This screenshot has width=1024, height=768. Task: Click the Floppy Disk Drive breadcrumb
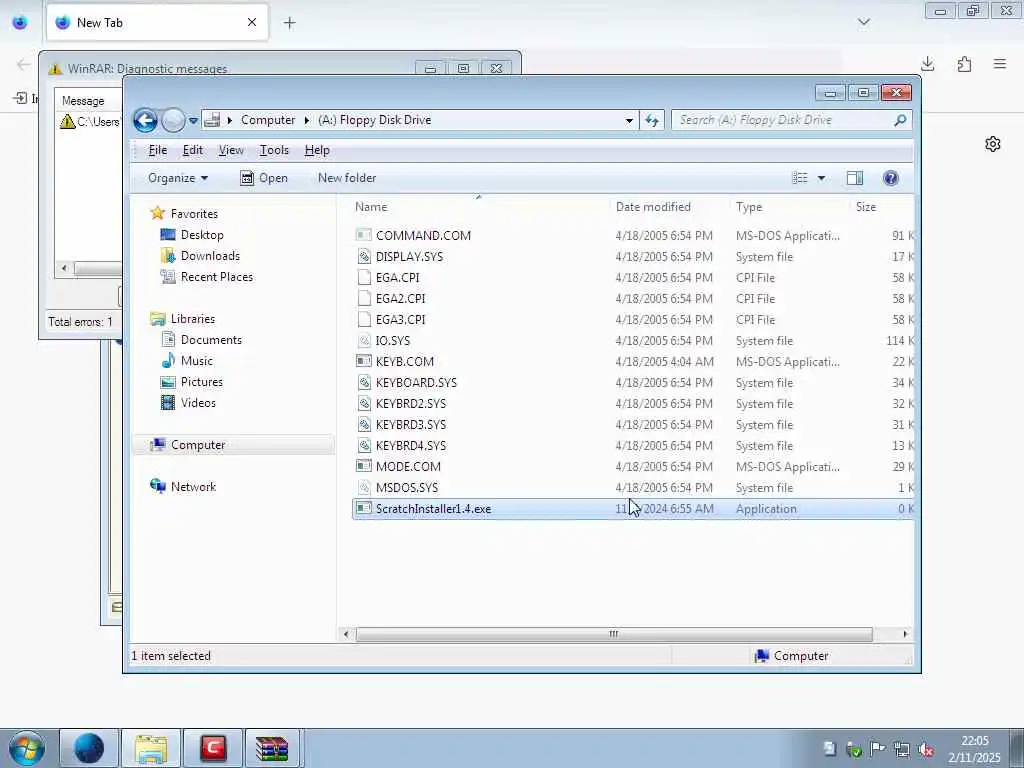coord(374,120)
